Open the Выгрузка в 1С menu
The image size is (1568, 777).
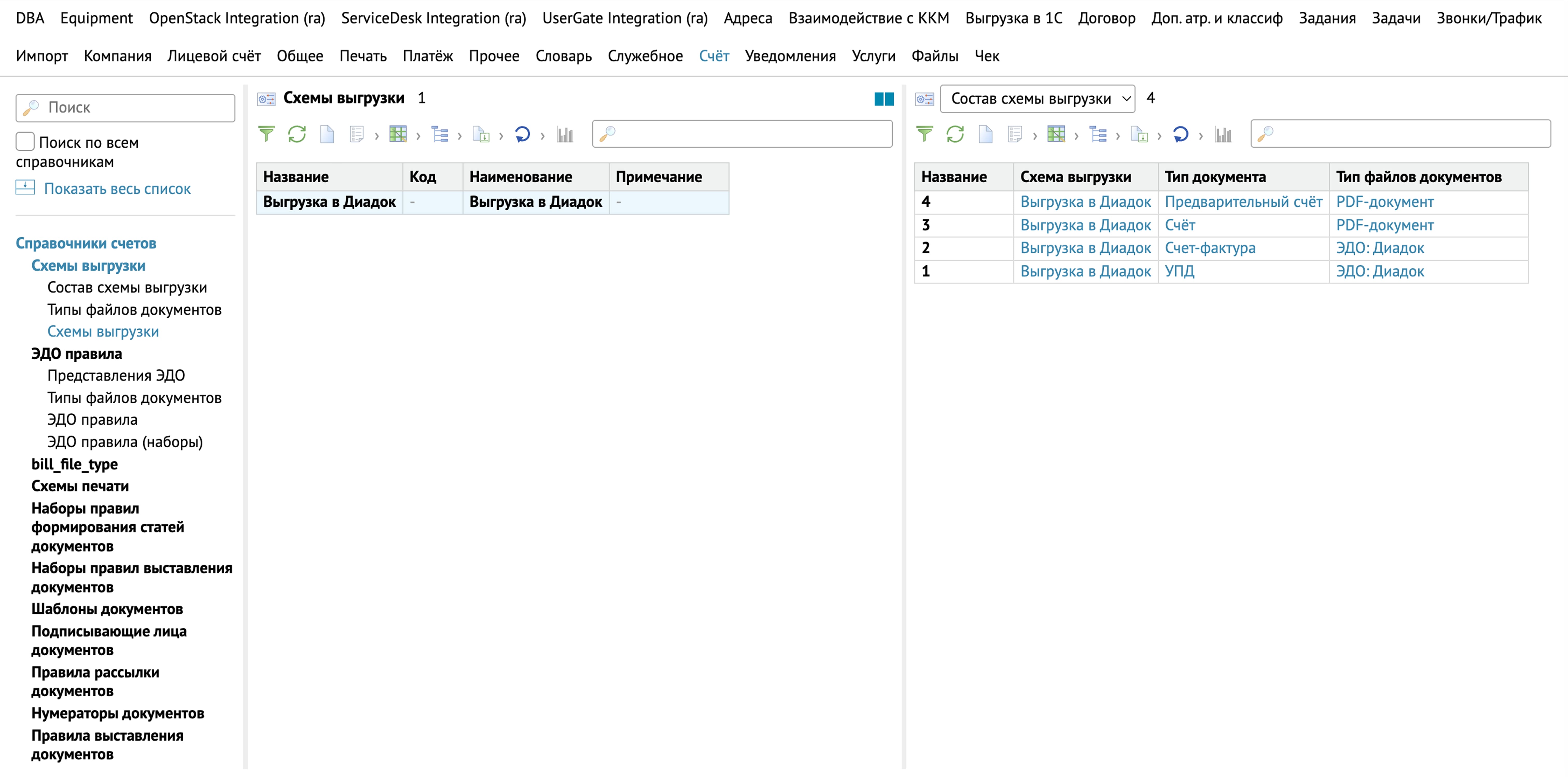click(1013, 18)
